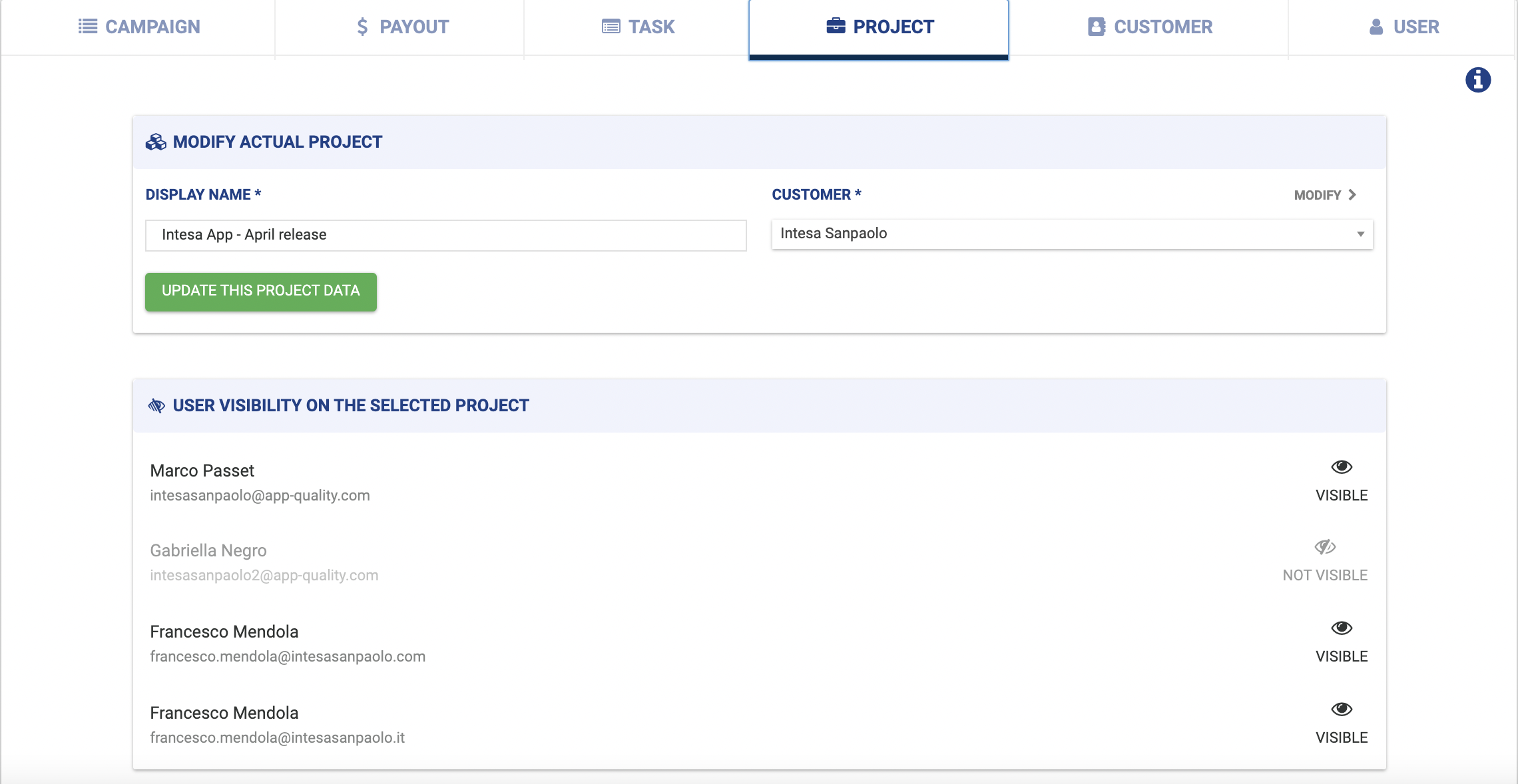Click the chevron next to MODIFY
Image resolution: width=1518 pixels, height=784 pixels.
tap(1352, 195)
